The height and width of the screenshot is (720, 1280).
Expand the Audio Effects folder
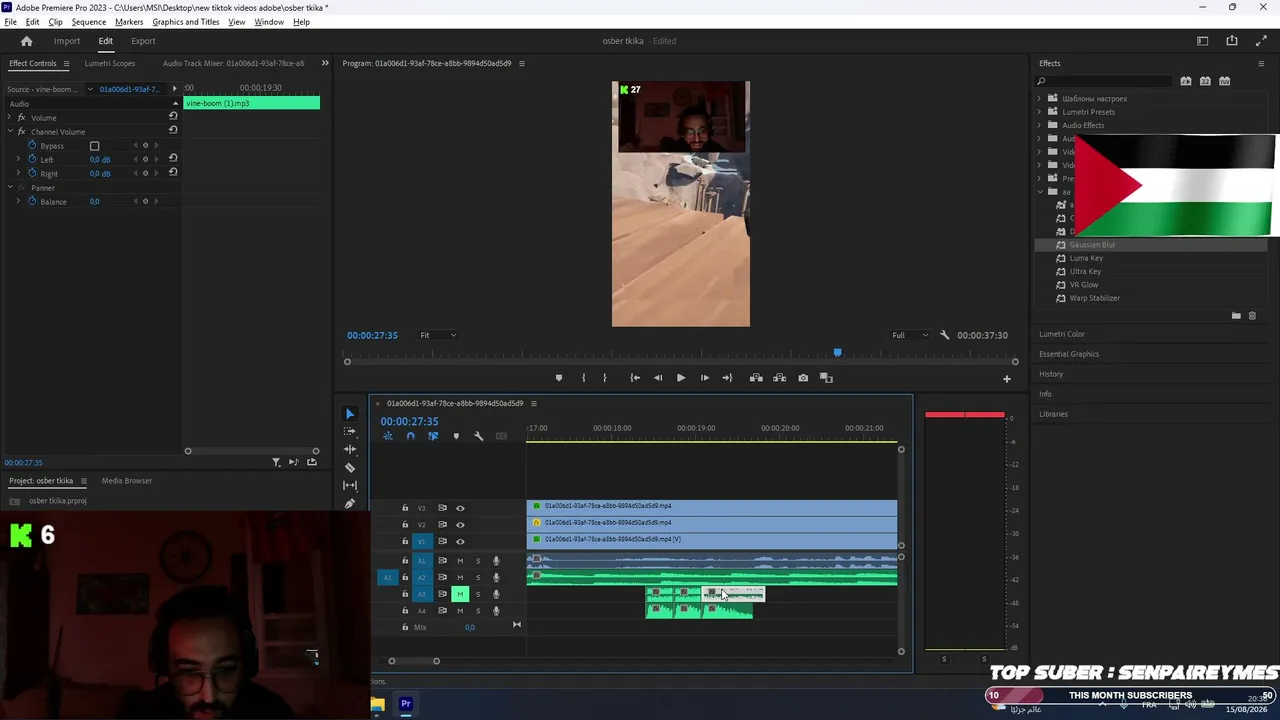(1039, 125)
